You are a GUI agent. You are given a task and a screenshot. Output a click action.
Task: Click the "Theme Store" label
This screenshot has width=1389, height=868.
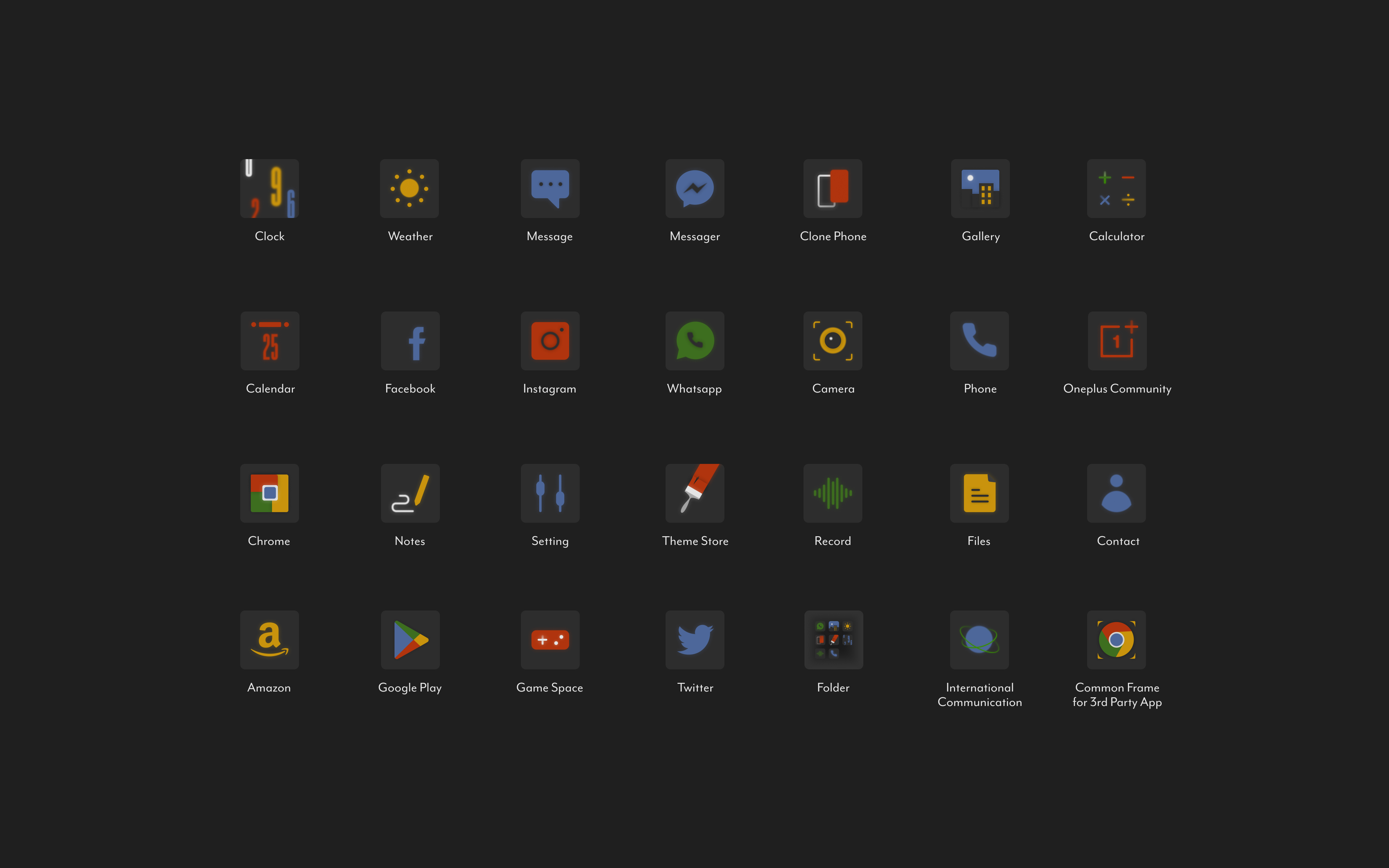[695, 541]
